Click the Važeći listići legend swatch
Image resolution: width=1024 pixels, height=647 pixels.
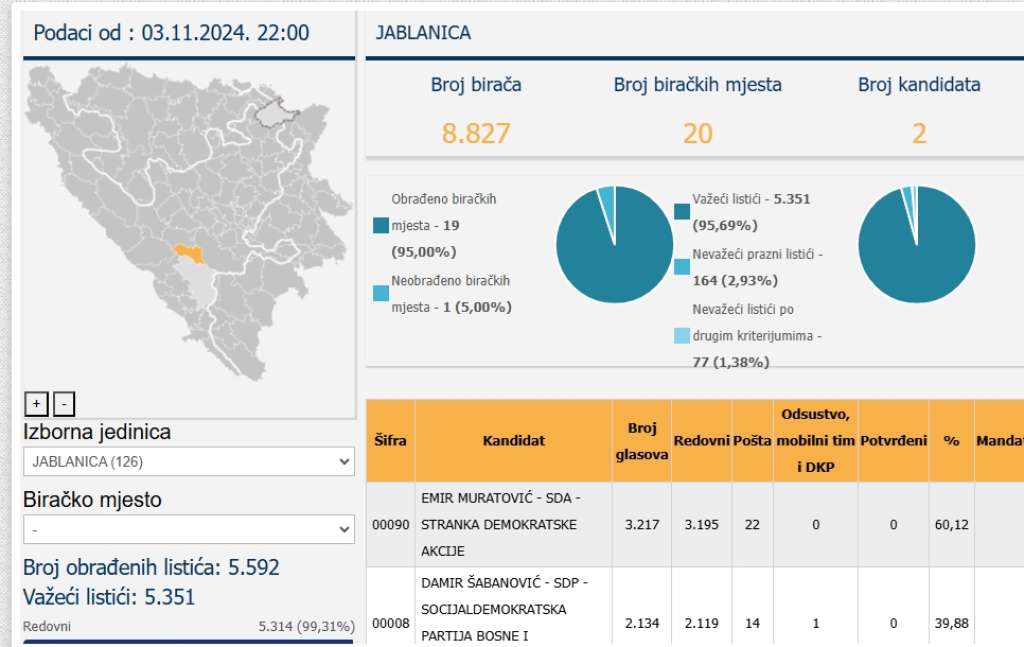[682, 211]
